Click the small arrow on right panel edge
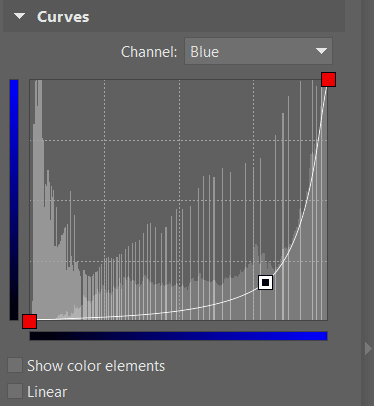 pos(368,349)
